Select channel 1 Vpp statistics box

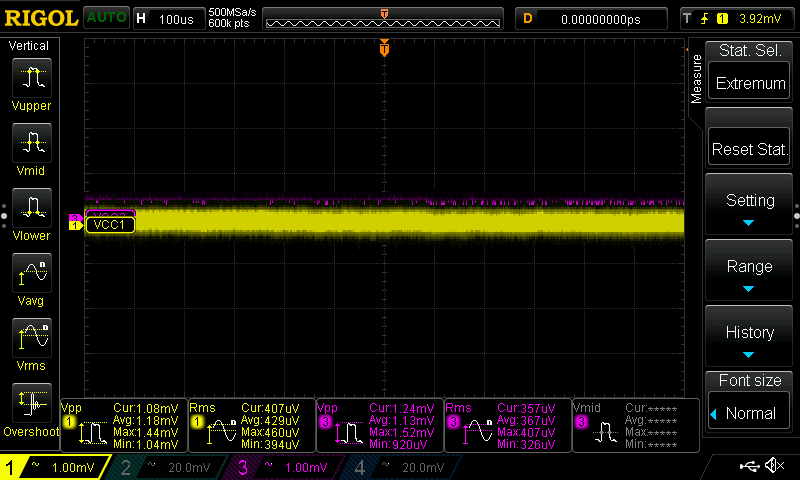click(x=123, y=425)
